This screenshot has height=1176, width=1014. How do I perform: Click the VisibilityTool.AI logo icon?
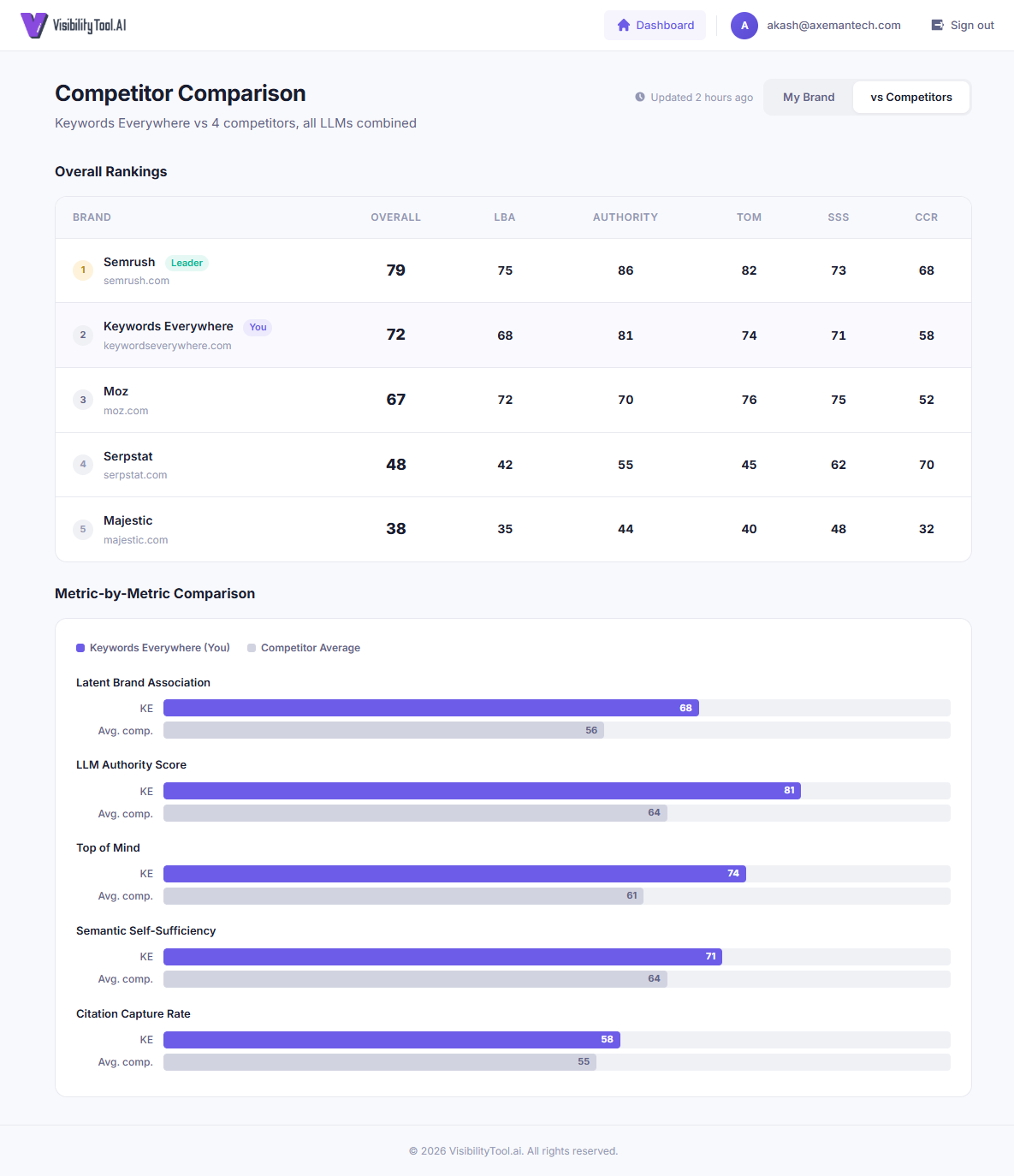coord(33,25)
